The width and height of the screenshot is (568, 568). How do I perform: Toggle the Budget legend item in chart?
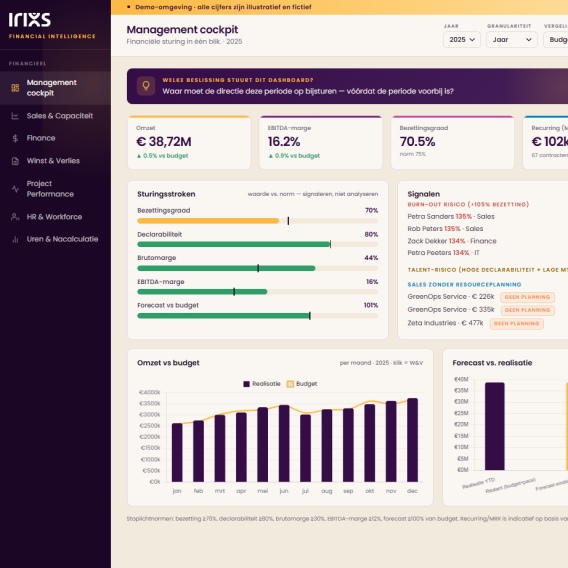(302, 384)
